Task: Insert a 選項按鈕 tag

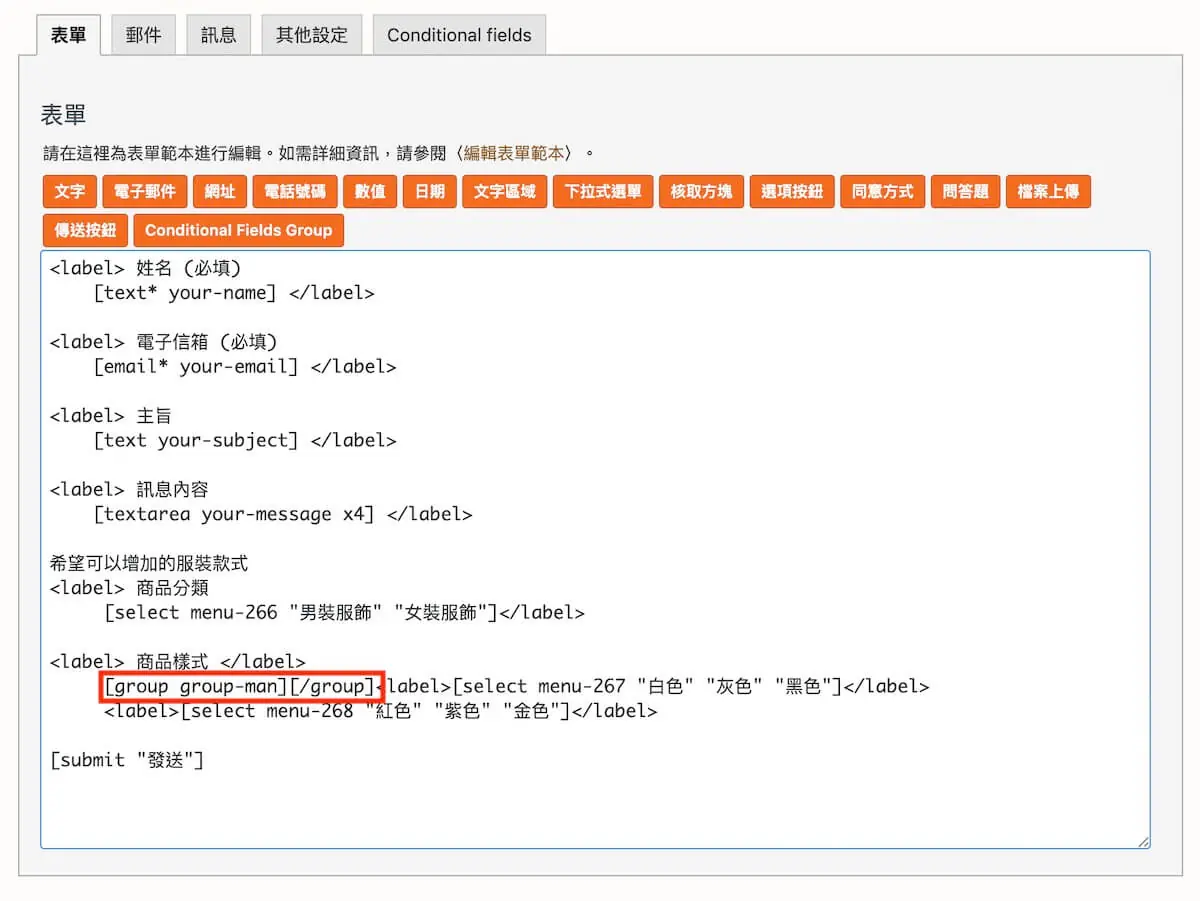Action: (792, 192)
